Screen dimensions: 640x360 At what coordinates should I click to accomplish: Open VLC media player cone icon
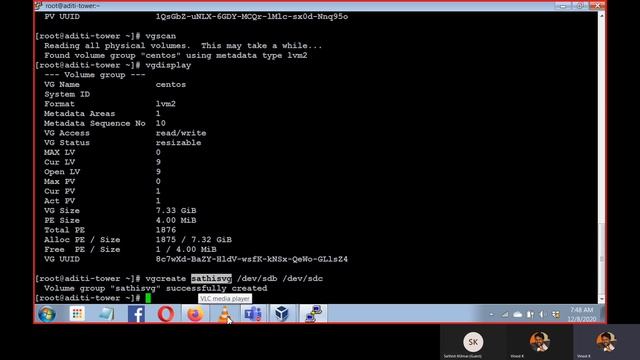point(224,314)
